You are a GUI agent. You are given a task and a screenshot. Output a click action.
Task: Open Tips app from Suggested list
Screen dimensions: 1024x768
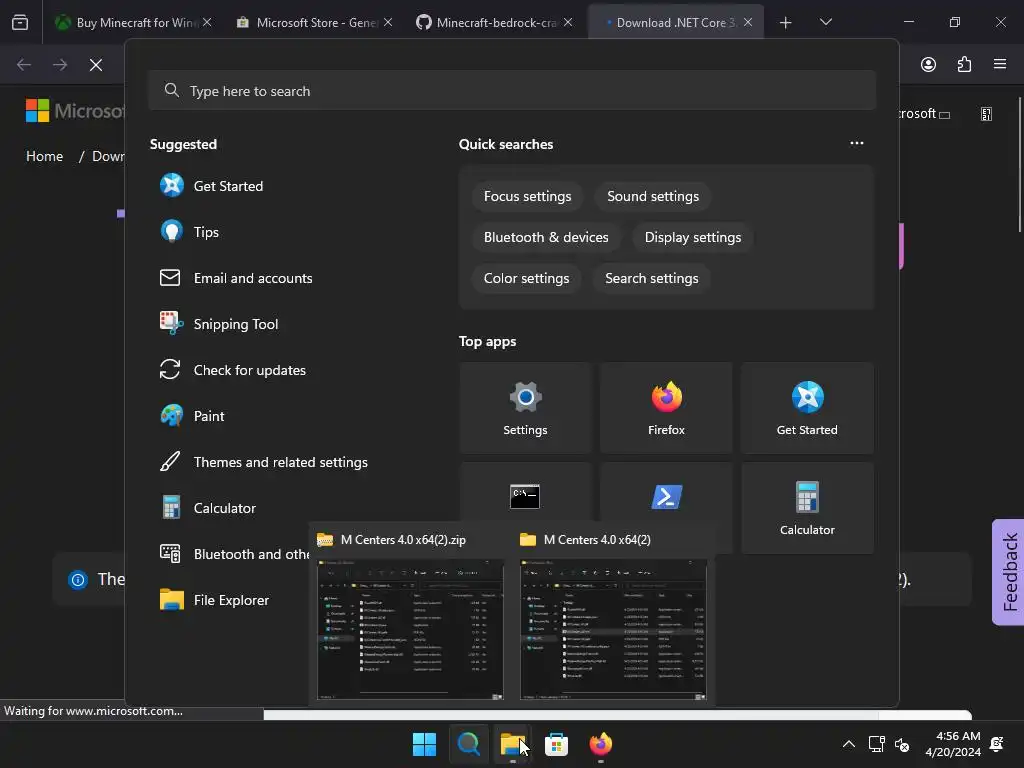point(189,232)
